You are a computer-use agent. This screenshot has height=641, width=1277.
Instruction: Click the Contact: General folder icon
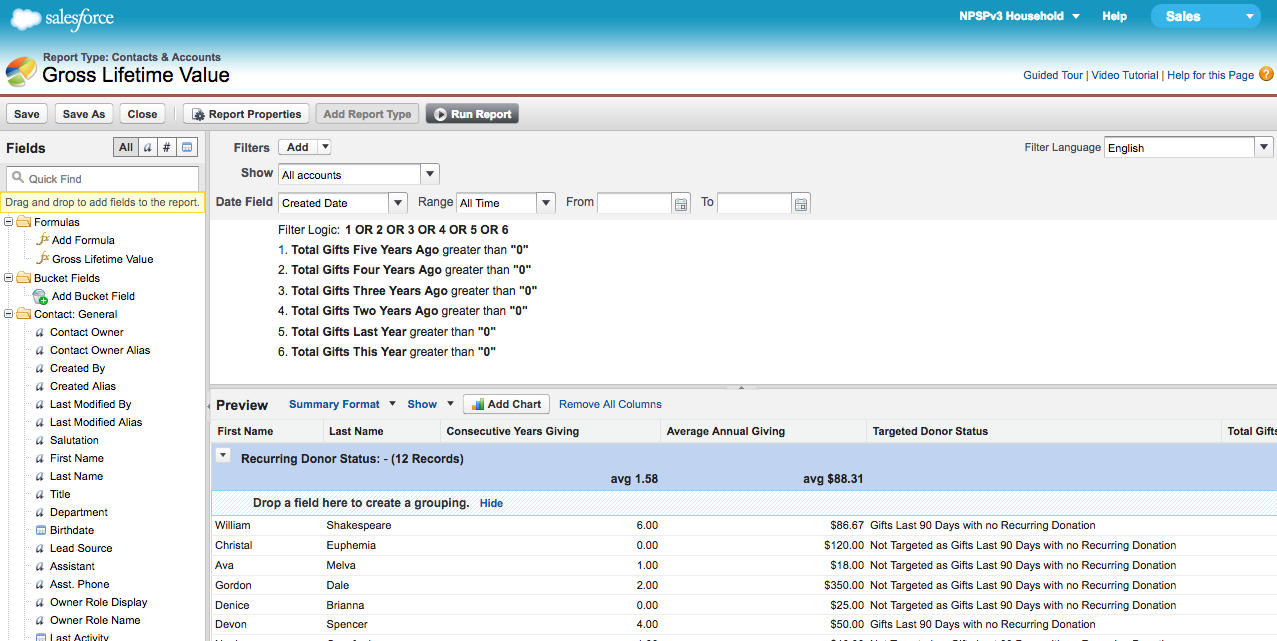coord(23,314)
